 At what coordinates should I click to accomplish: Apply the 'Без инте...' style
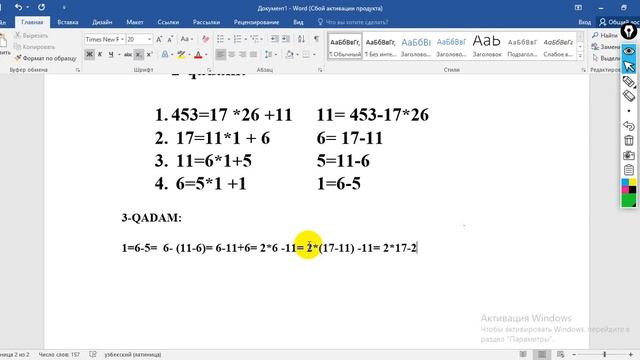pos(380,47)
